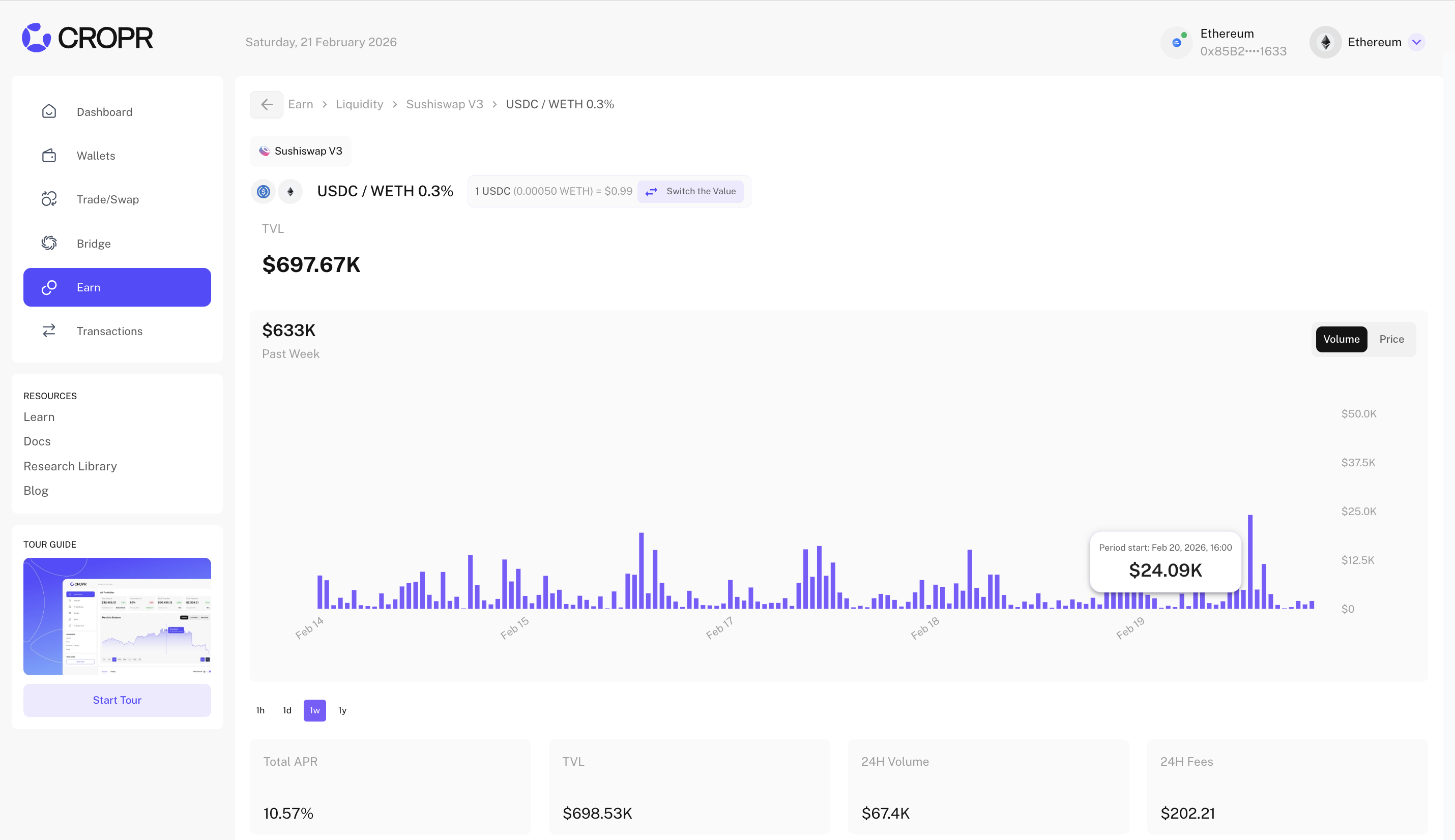Viewport: 1455px width, 840px height.
Task: Open the Research Library link
Action: point(70,466)
